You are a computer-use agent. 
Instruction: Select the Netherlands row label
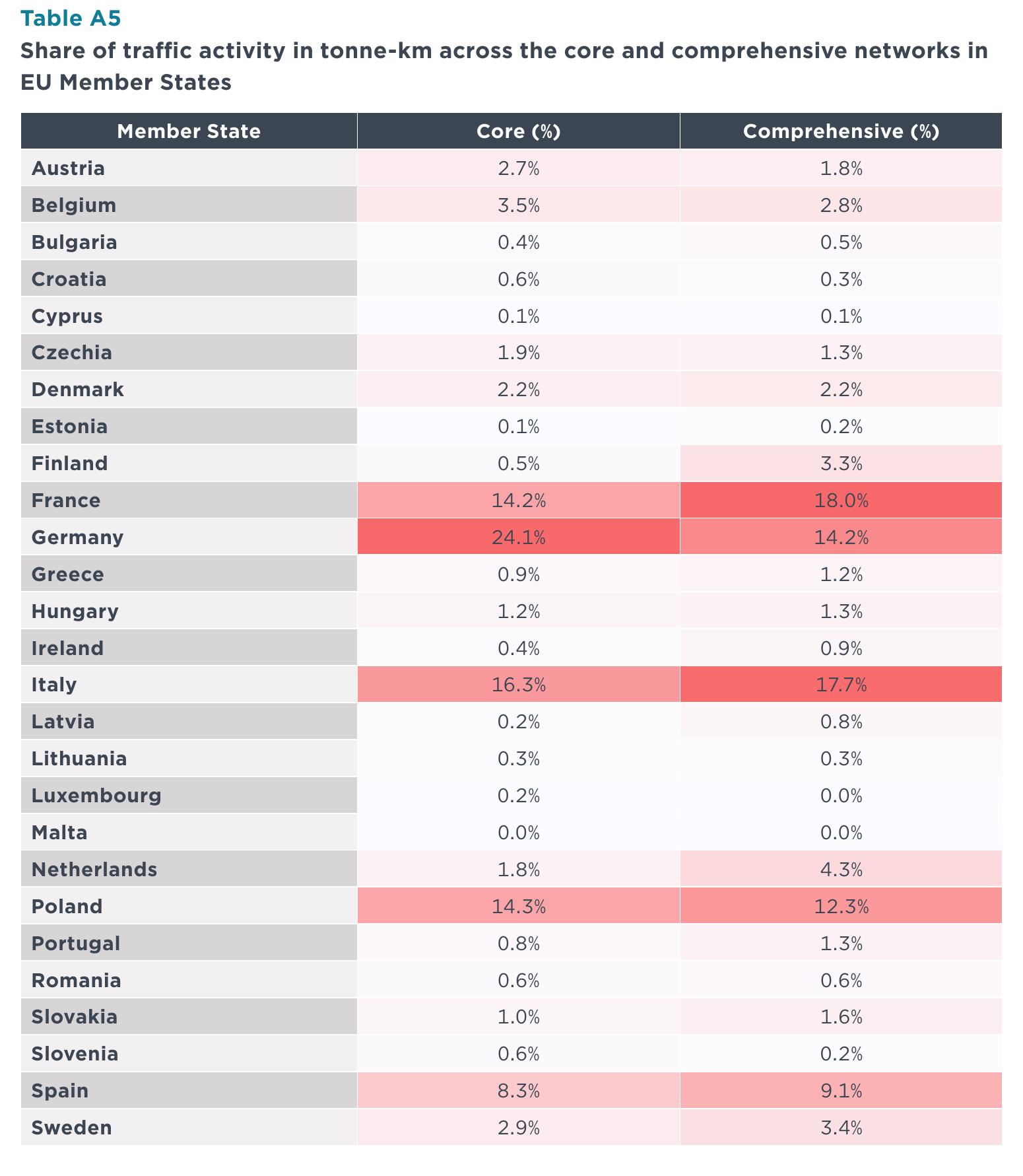point(94,869)
